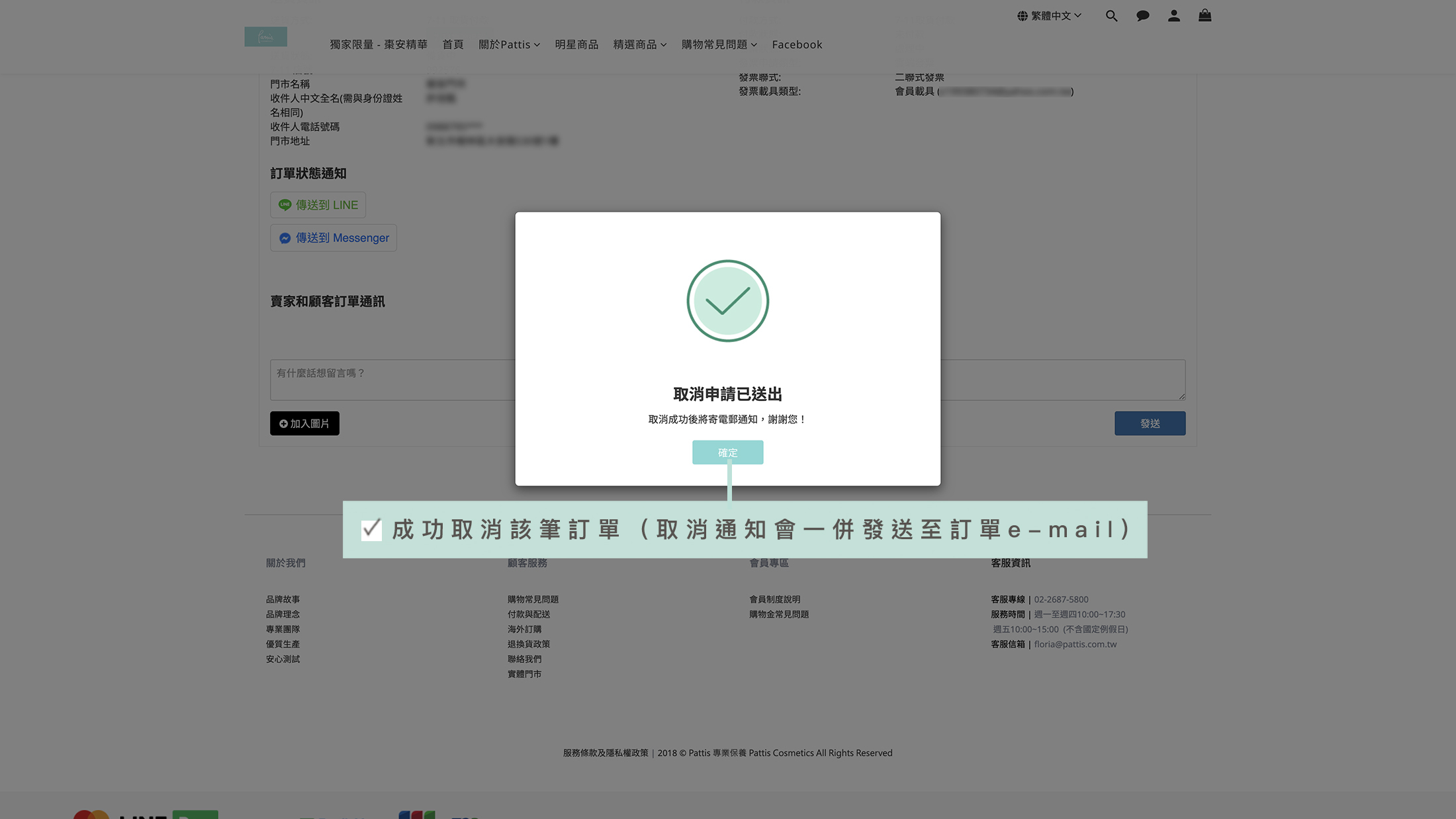Go to the 首頁 home menu item
Viewport: 1456px width, 819px height.
point(453,44)
